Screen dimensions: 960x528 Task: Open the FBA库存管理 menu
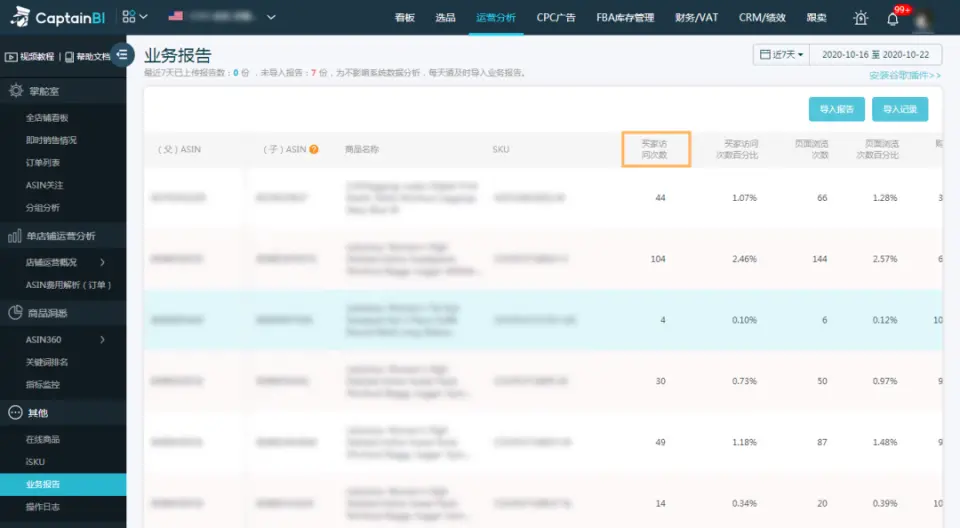click(624, 17)
